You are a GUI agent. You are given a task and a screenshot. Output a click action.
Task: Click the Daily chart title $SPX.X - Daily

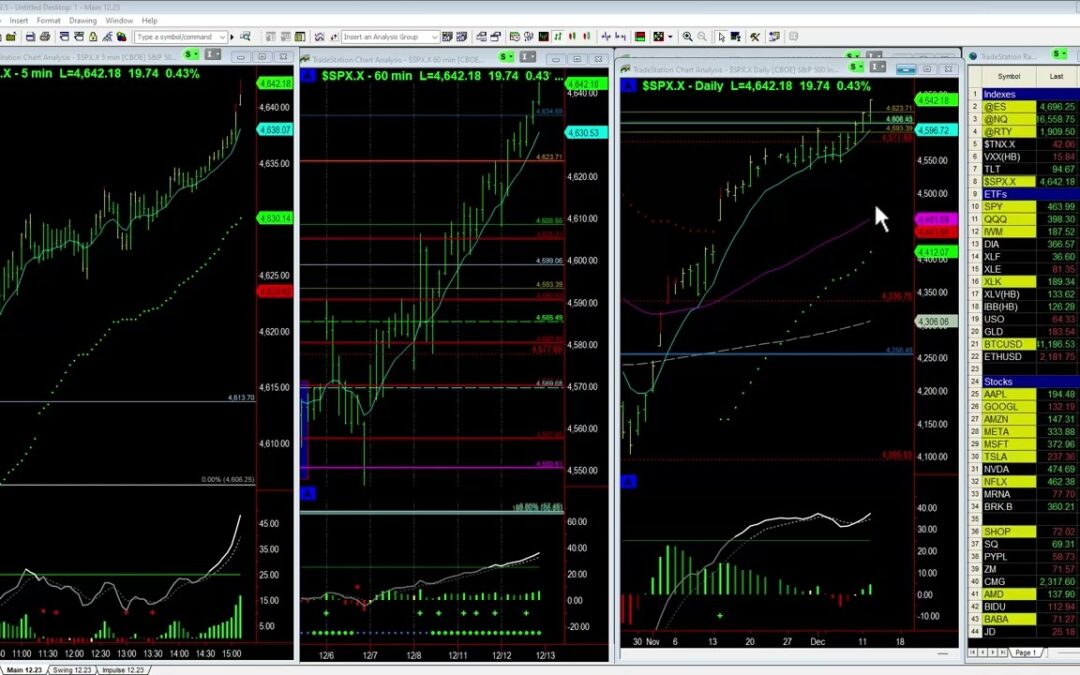click(683, 86)
